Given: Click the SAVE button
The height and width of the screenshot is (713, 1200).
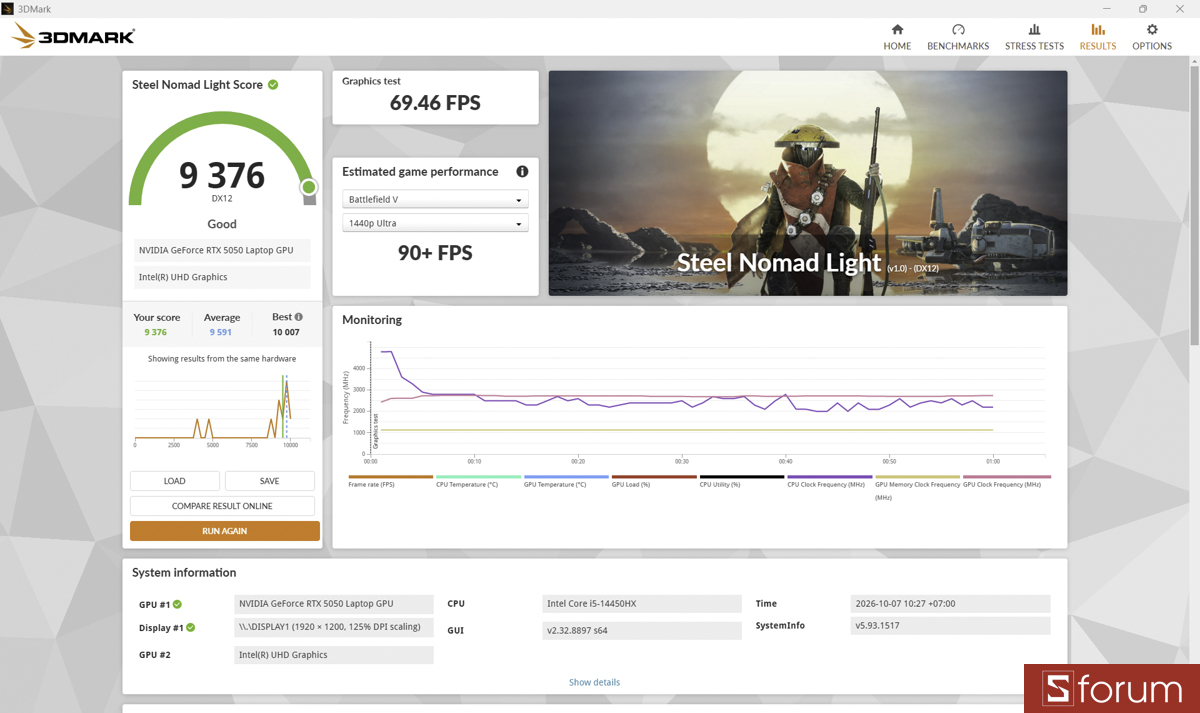Looking at the screenshot, I should click(x=269, y=481).
